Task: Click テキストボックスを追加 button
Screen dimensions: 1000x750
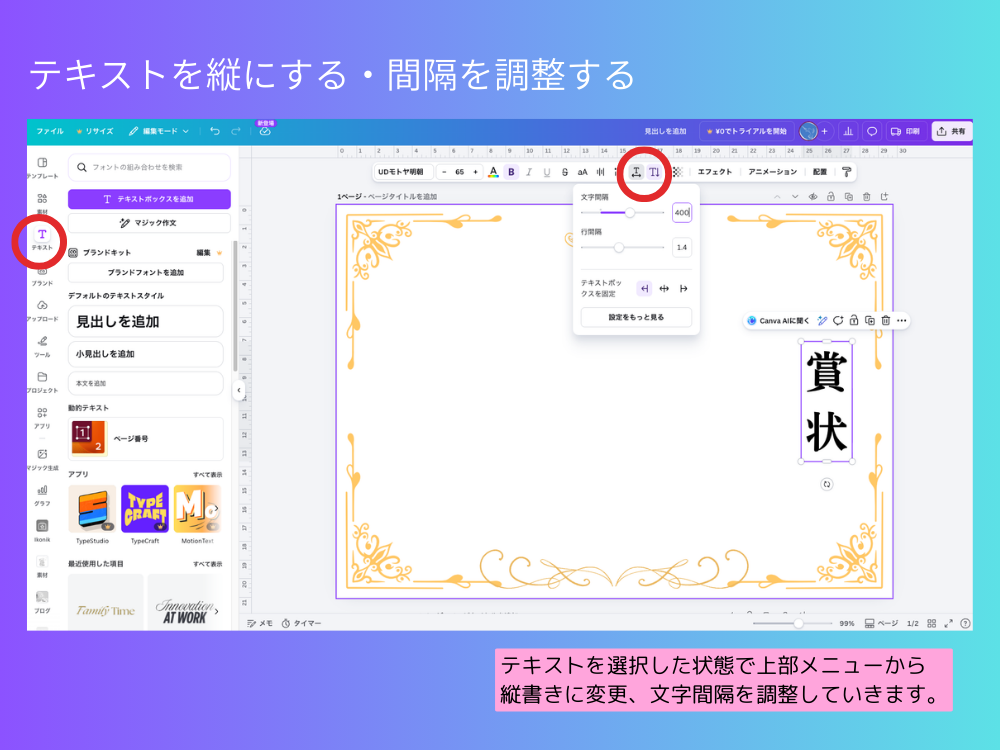Action: 149,199
